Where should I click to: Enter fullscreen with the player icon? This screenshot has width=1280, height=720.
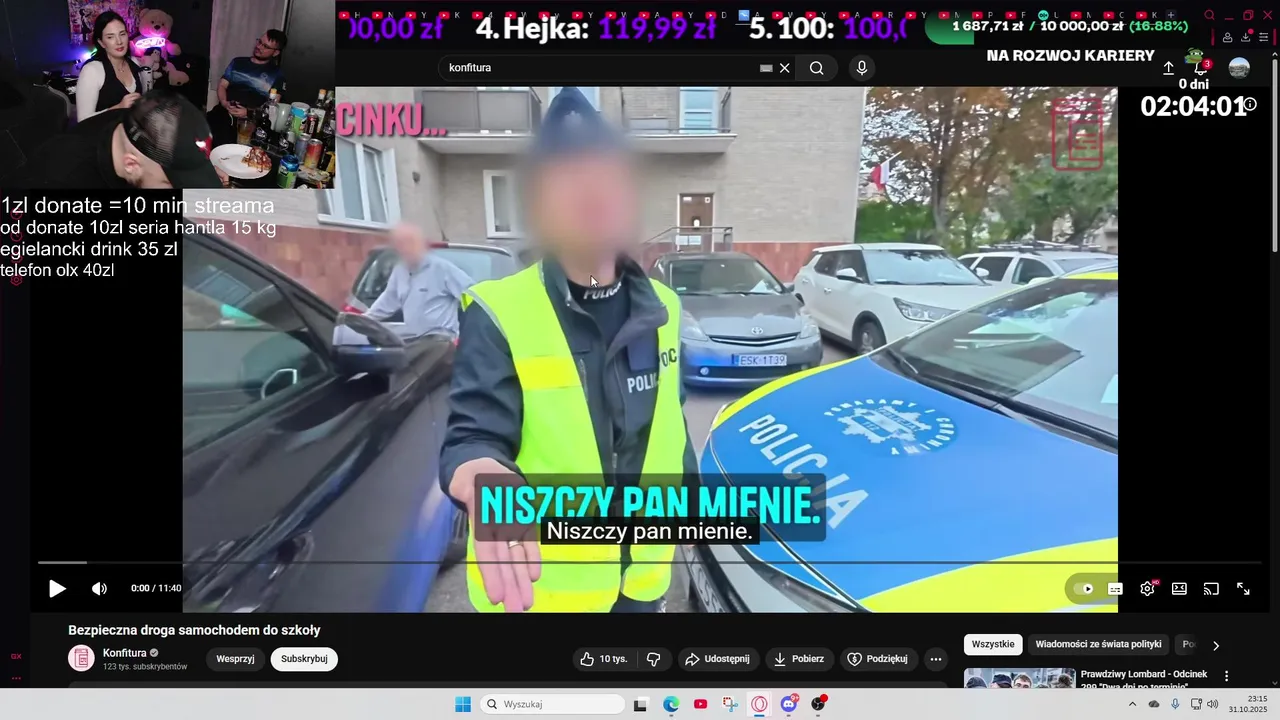[x=1243, y=589]
